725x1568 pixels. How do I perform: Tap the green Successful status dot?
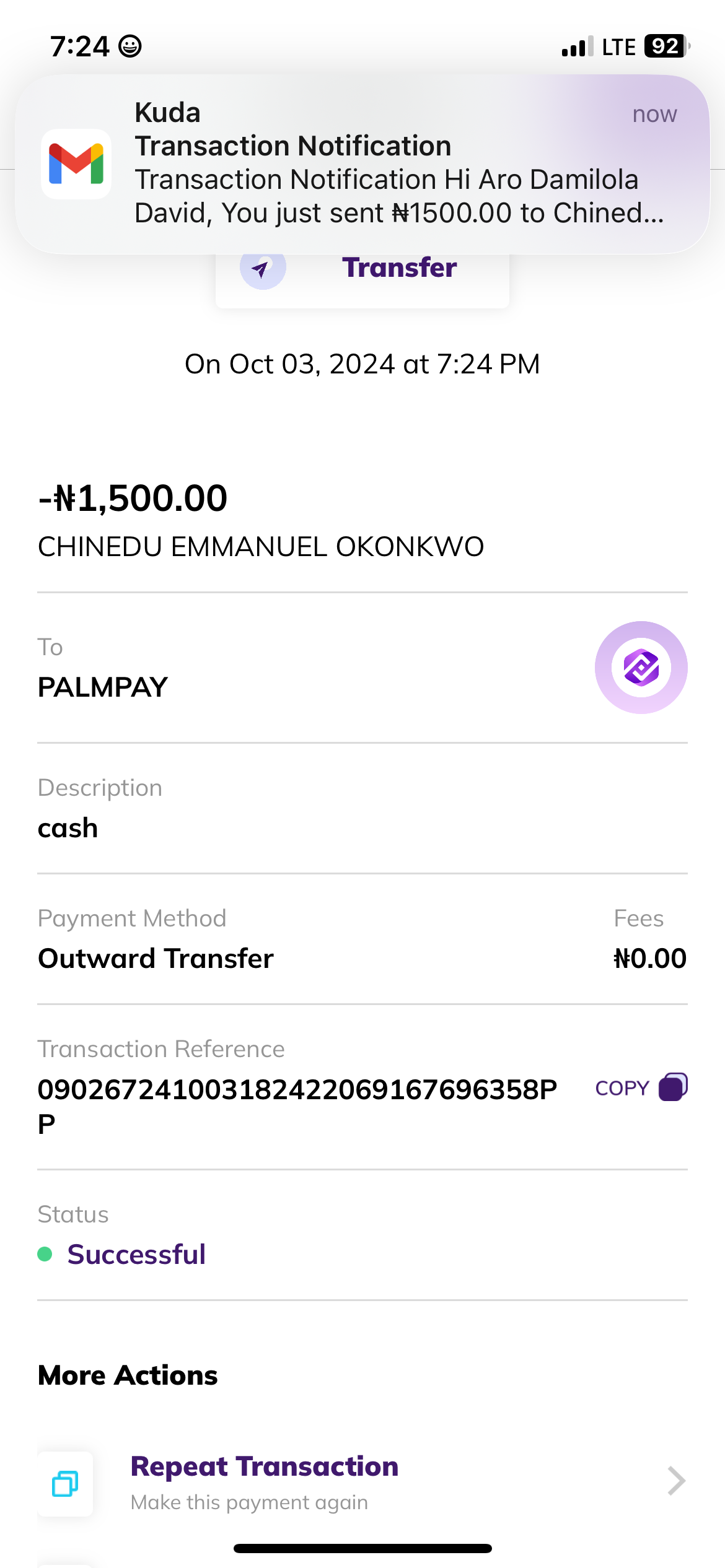coord(45,1254)
